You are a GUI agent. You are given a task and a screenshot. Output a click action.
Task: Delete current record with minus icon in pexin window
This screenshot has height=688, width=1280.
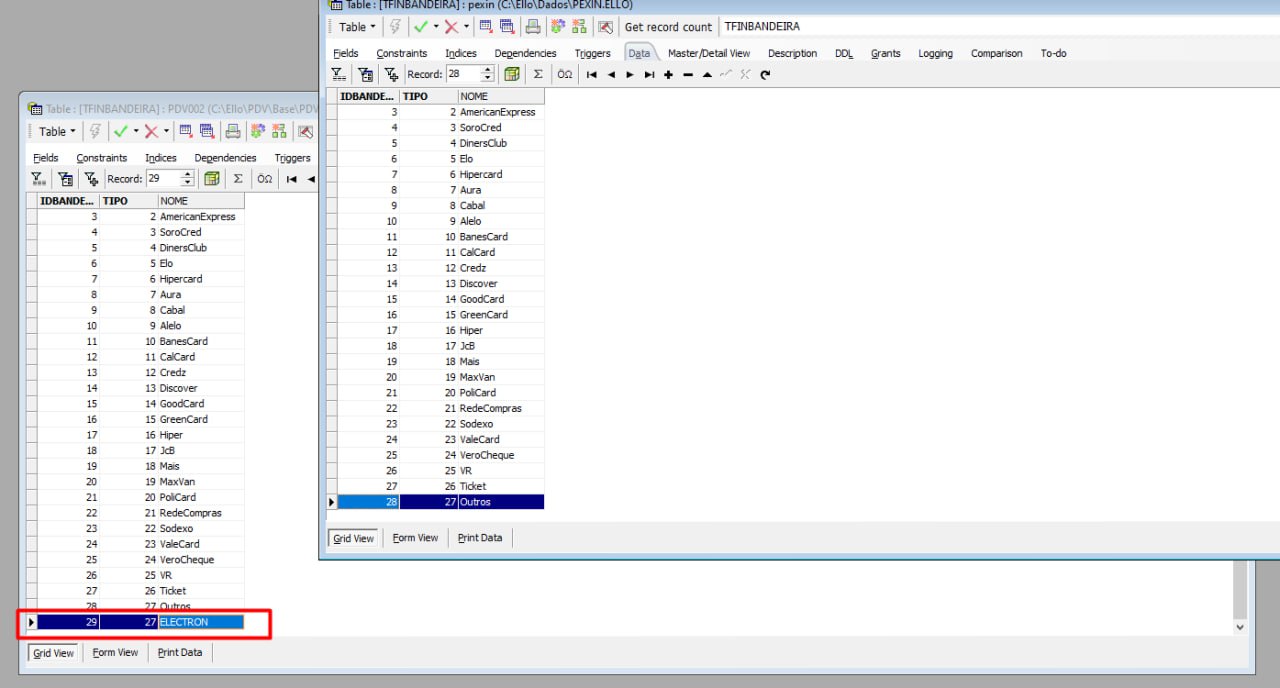688,74
